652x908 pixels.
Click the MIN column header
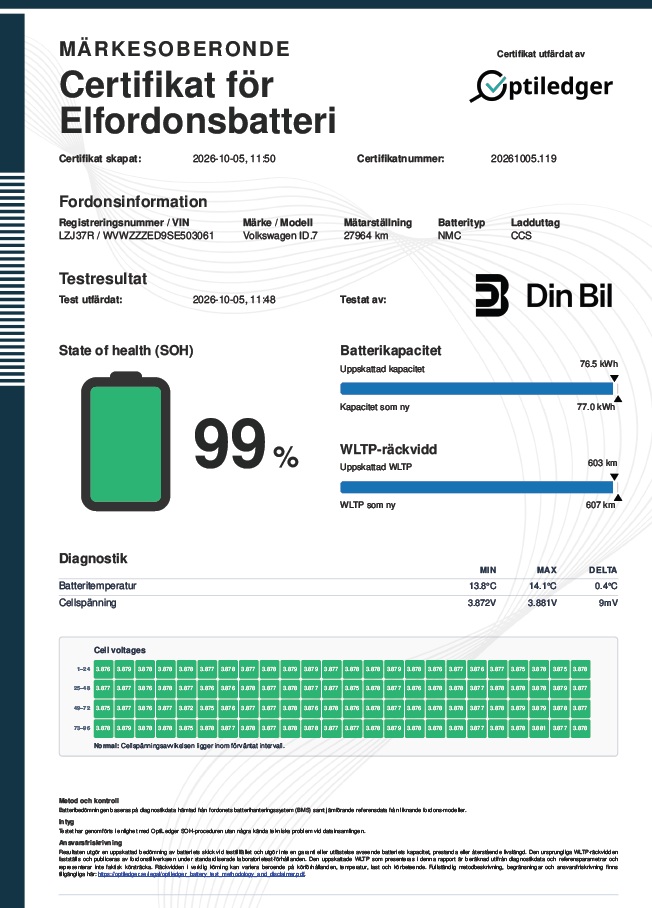point(488,570)
